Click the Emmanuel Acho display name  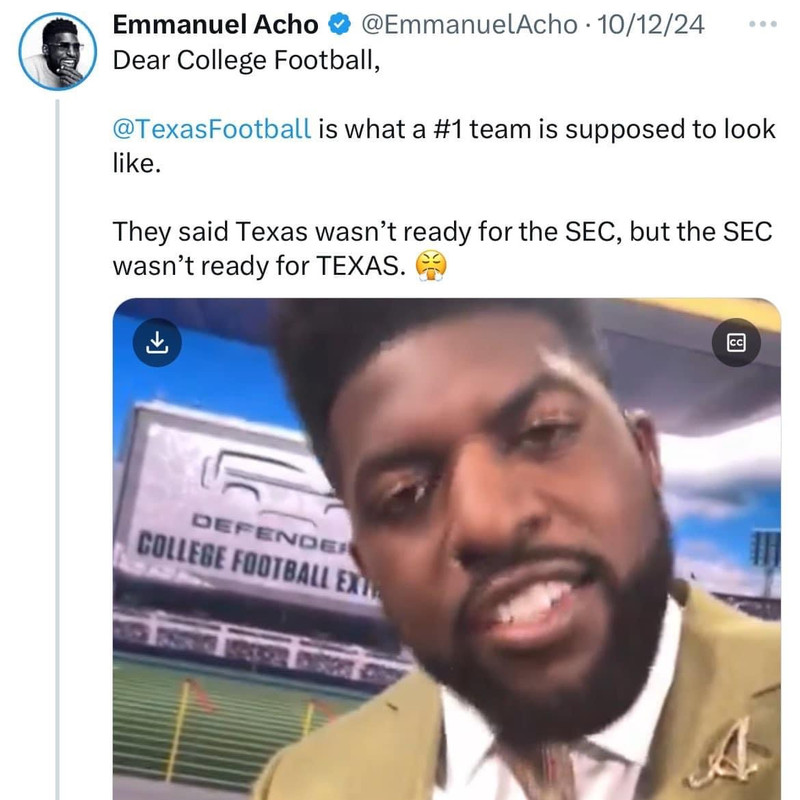[x=214, y=24]
